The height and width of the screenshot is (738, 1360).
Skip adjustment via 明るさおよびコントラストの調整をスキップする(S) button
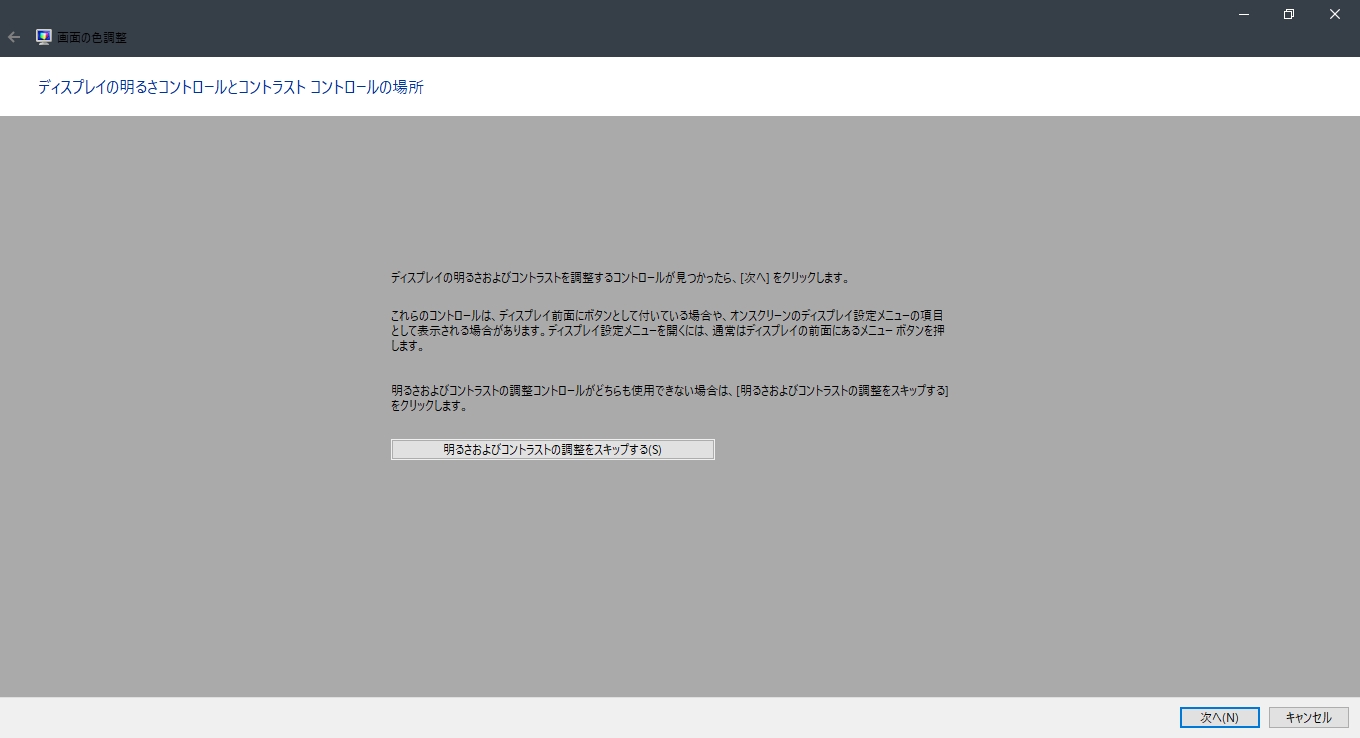(x=552, y=450)
